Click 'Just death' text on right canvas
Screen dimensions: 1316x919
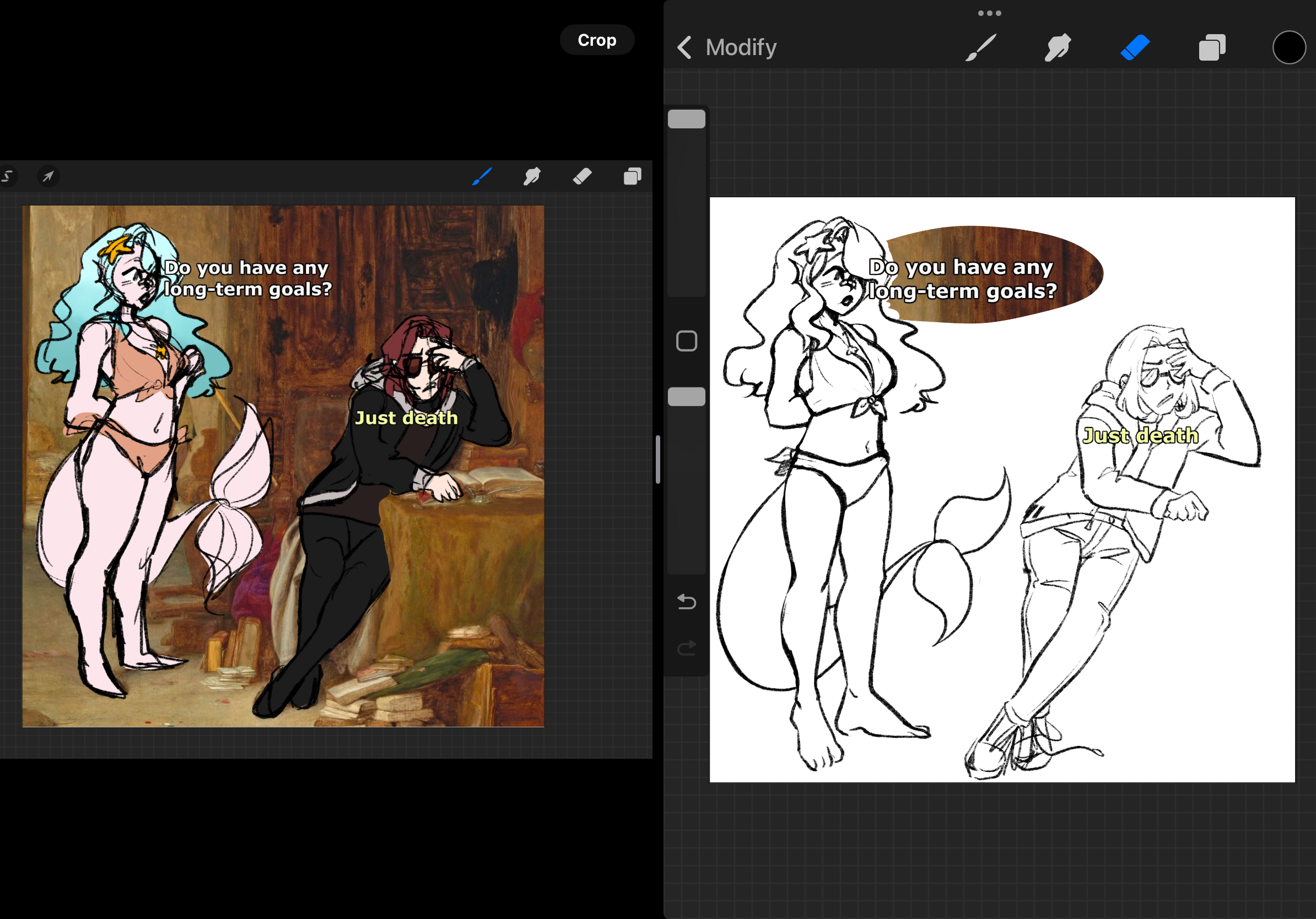[x=1141, y=436]
